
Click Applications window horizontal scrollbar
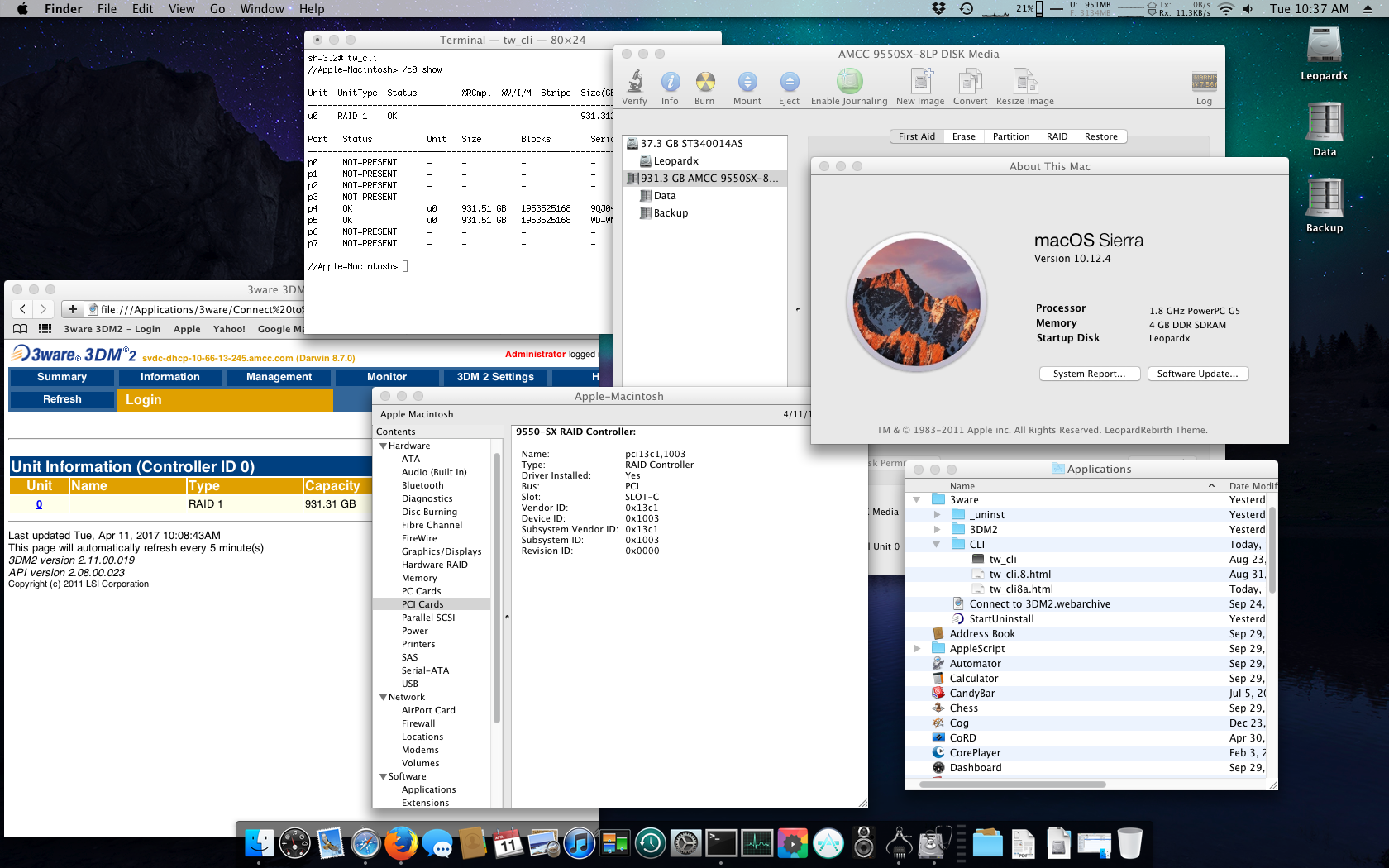click(x=1013, y=784)
